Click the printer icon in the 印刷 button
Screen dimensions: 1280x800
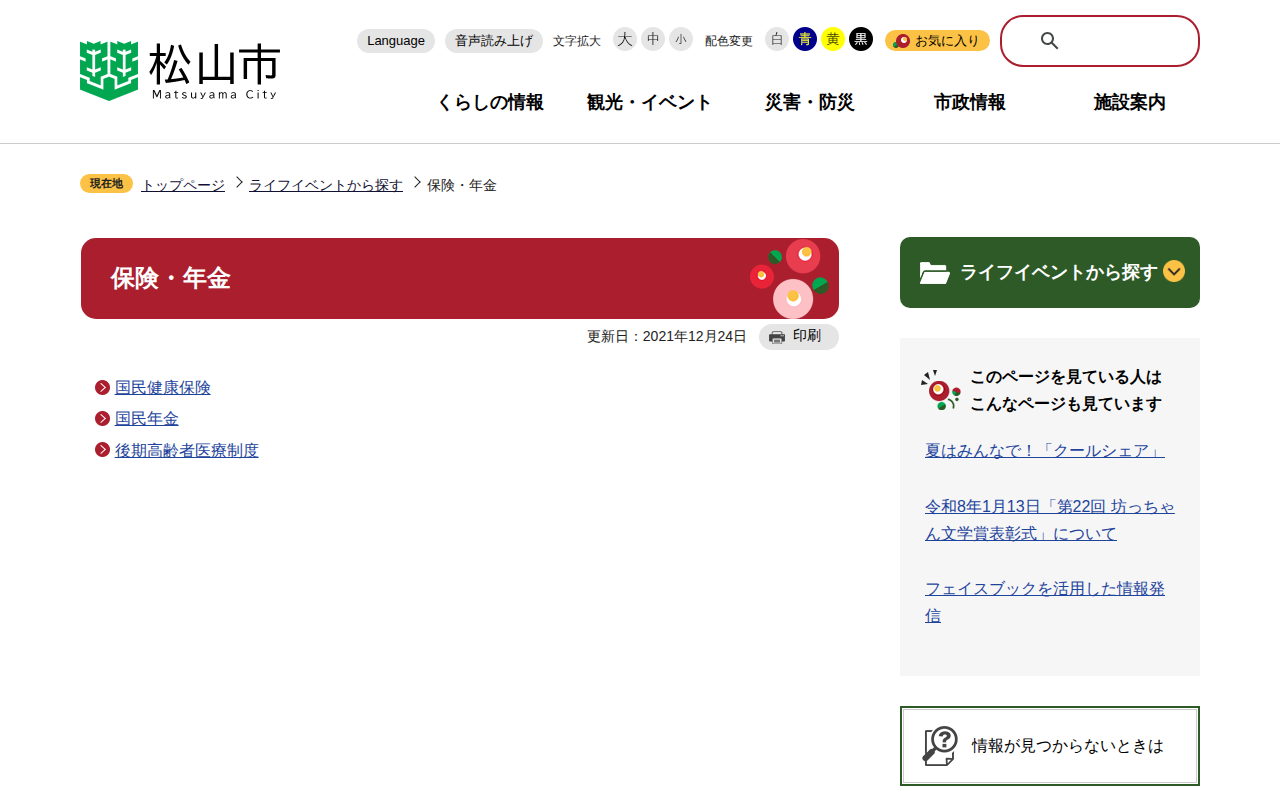[777, 337]
